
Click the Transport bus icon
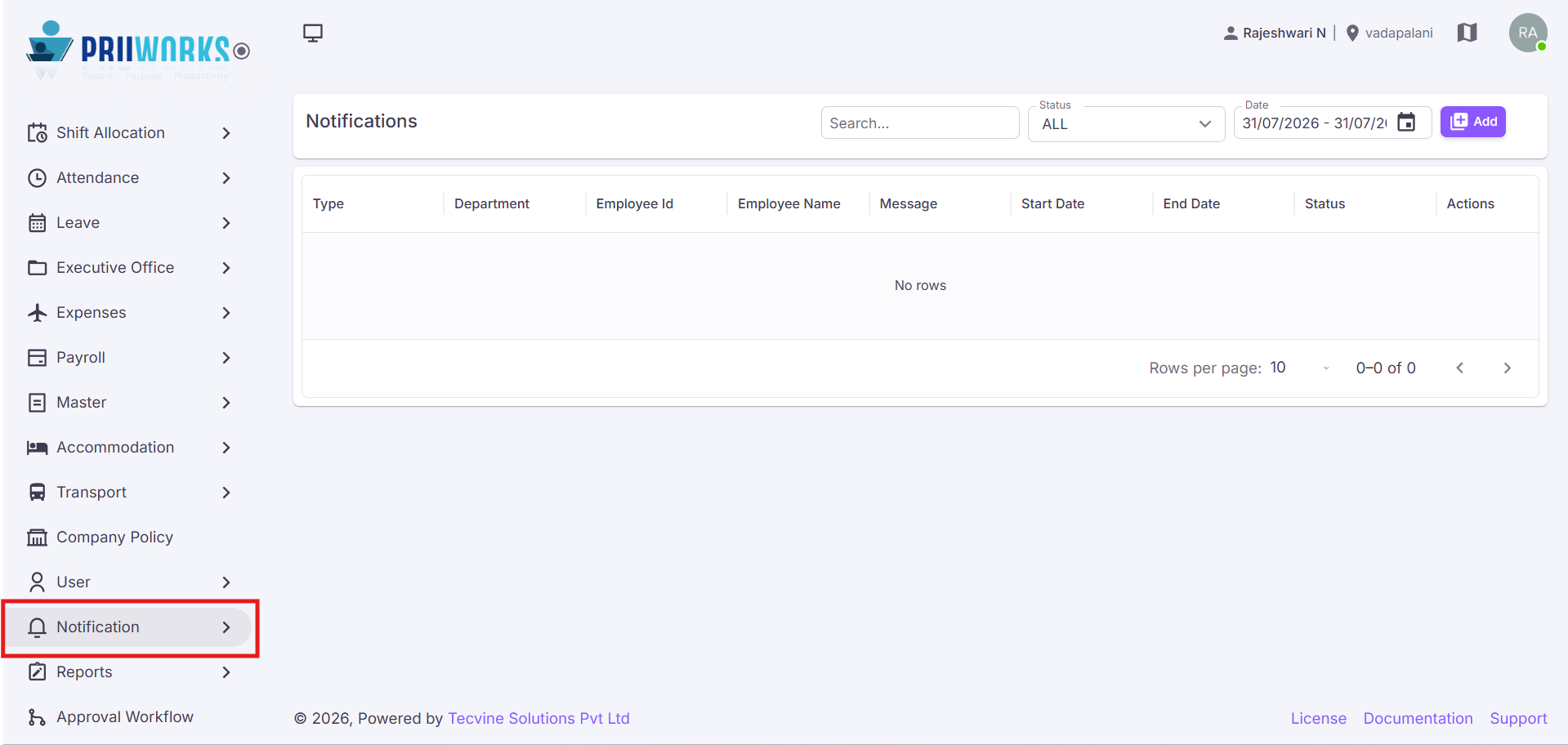coord(38,492)
